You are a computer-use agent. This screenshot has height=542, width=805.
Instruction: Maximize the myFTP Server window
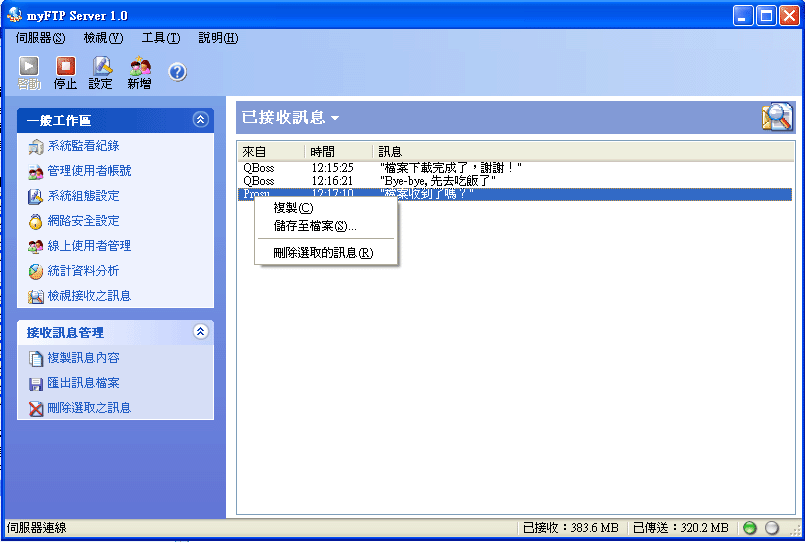(x=766, y=15)
